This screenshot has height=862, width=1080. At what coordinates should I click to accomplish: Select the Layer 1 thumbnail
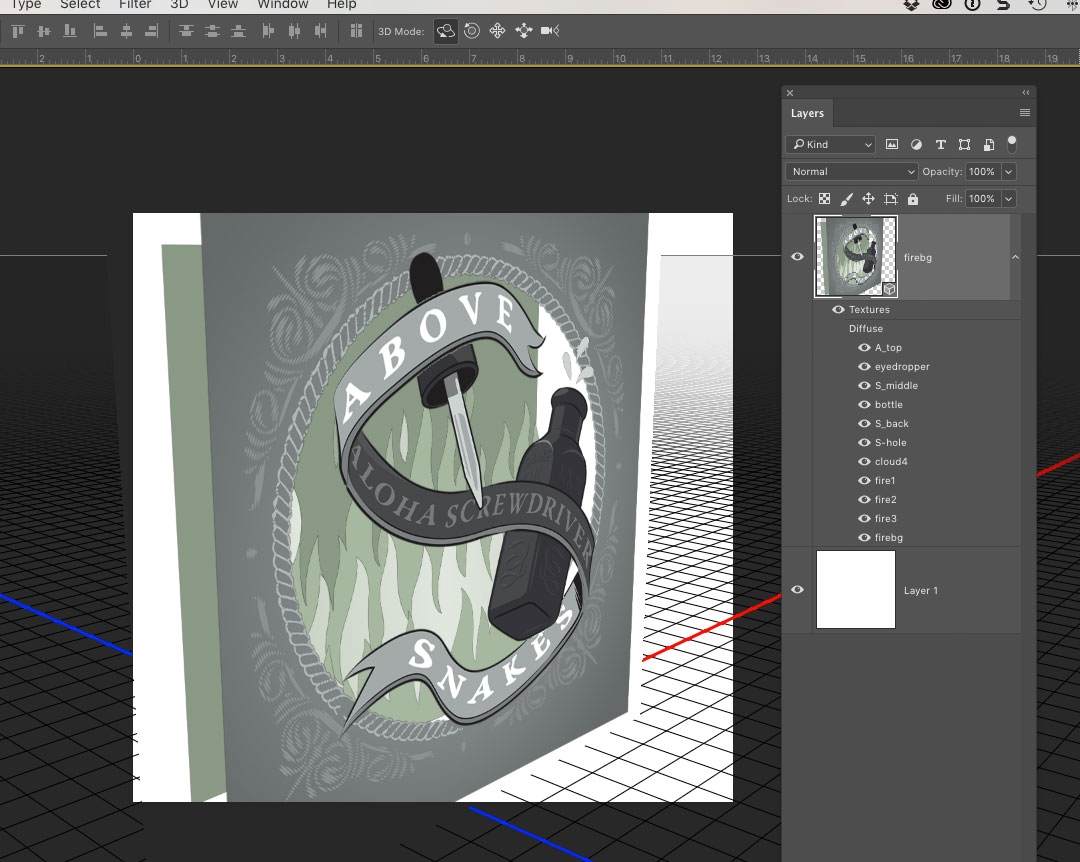click(856, 590)
